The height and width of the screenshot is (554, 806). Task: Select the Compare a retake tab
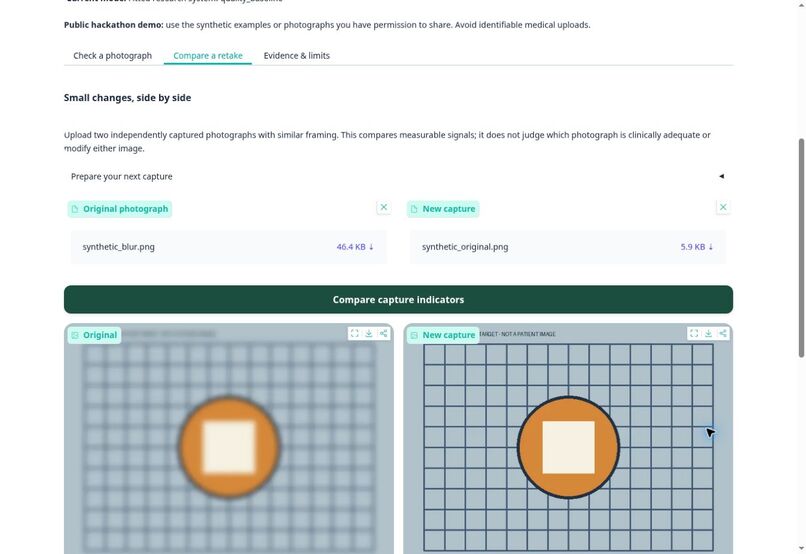coord(208,56)
